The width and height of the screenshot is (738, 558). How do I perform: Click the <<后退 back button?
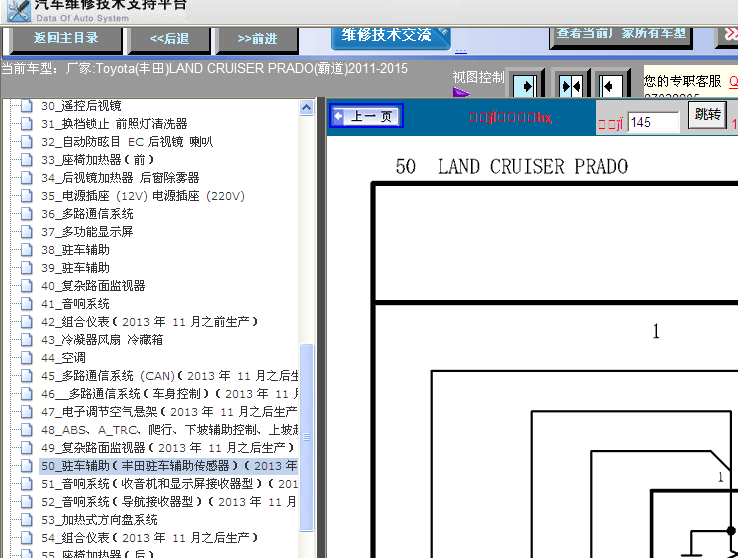tap(169, 39)
